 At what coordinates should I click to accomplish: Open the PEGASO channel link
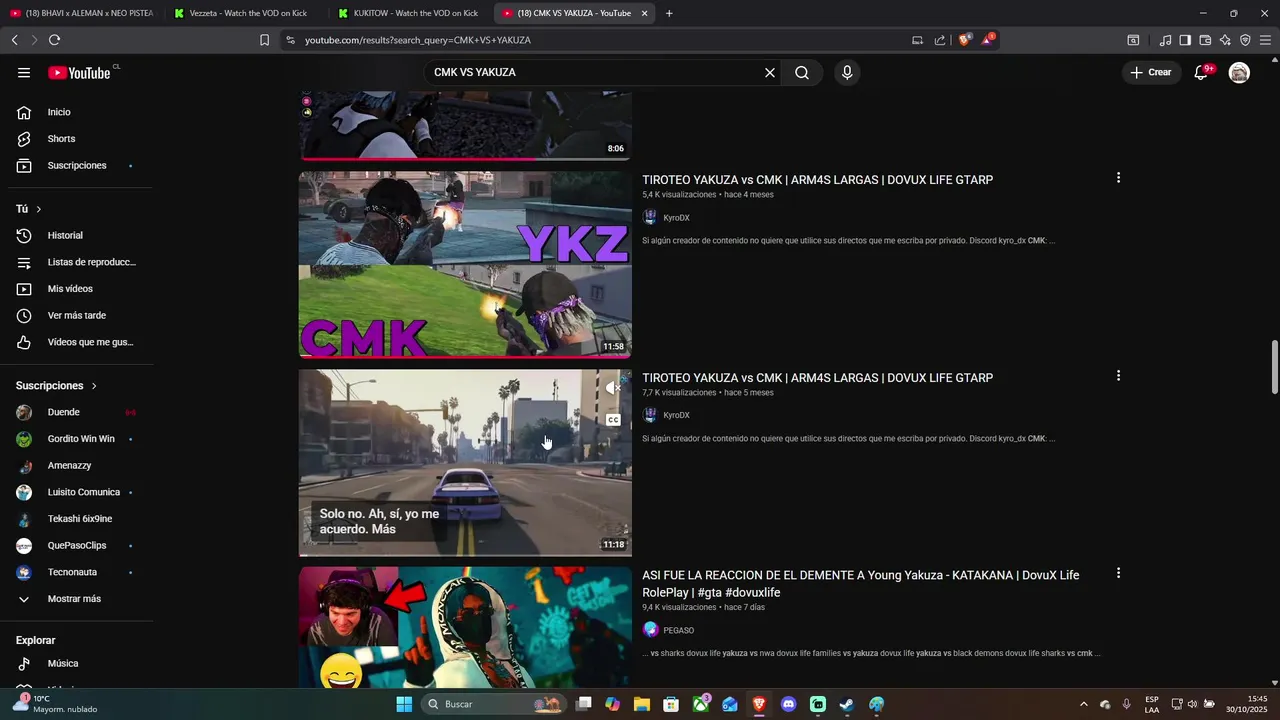point(678,630)
